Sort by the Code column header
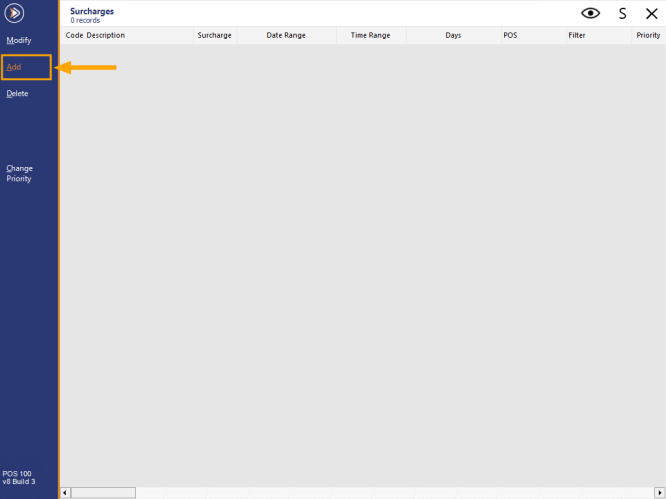This screenshot has height=499, width=666. pos(74,35)
